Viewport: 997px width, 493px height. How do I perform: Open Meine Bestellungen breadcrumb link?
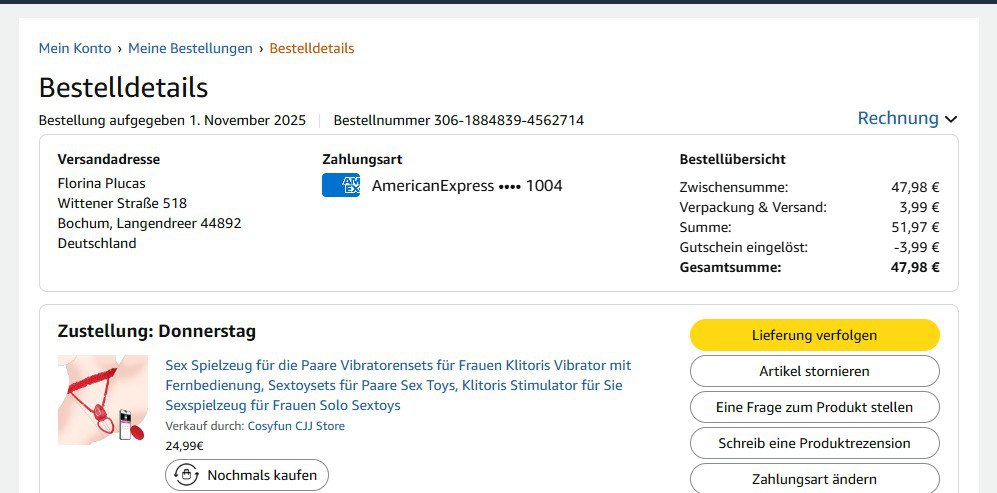coord(190,48)
